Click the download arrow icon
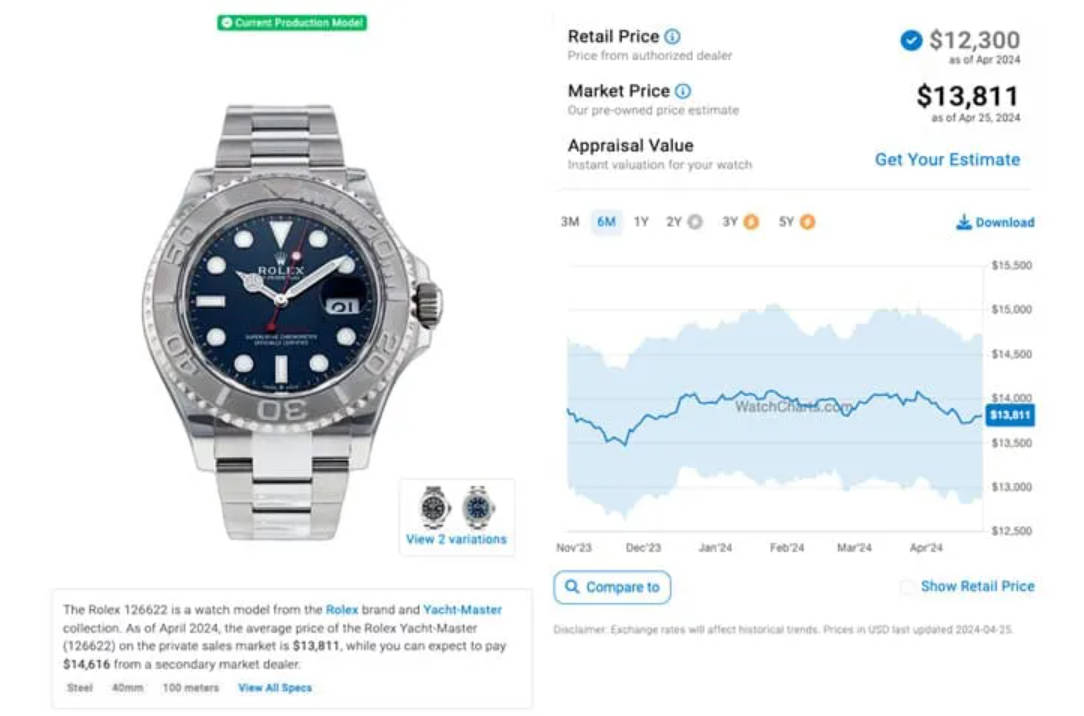 tap(963, 222)
